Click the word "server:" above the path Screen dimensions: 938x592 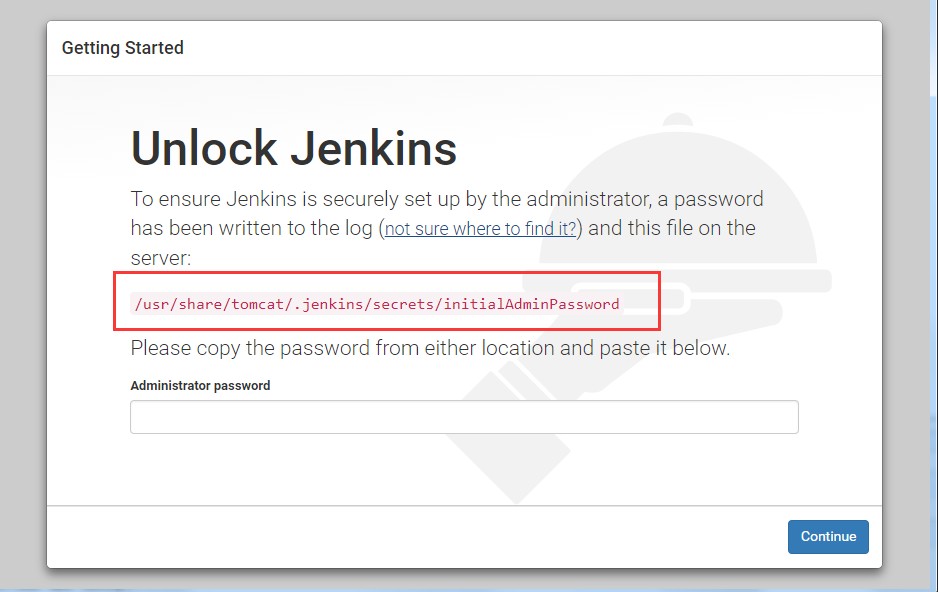click(160, 258)
